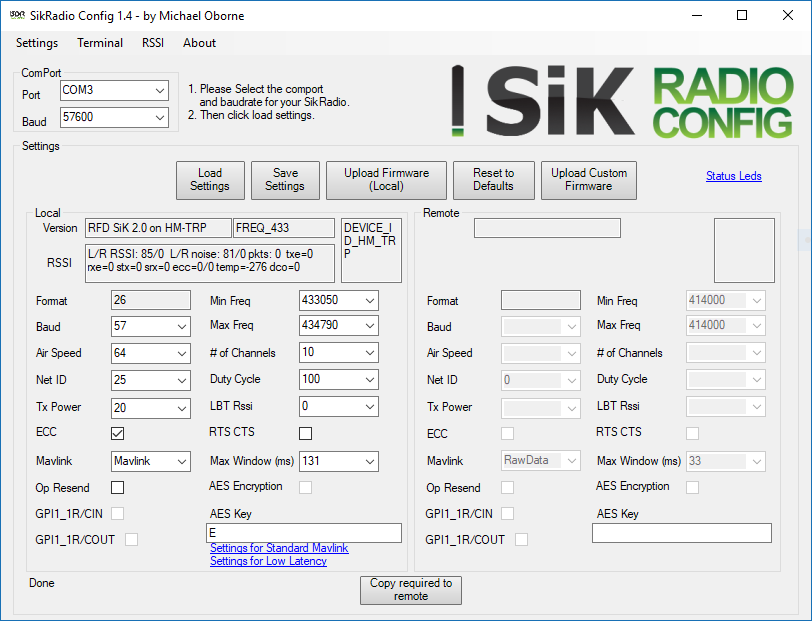Image resolution: width=812 pixels, height=621 pixels.
Task: Open the RSSI menu
Action: (153, 43)
